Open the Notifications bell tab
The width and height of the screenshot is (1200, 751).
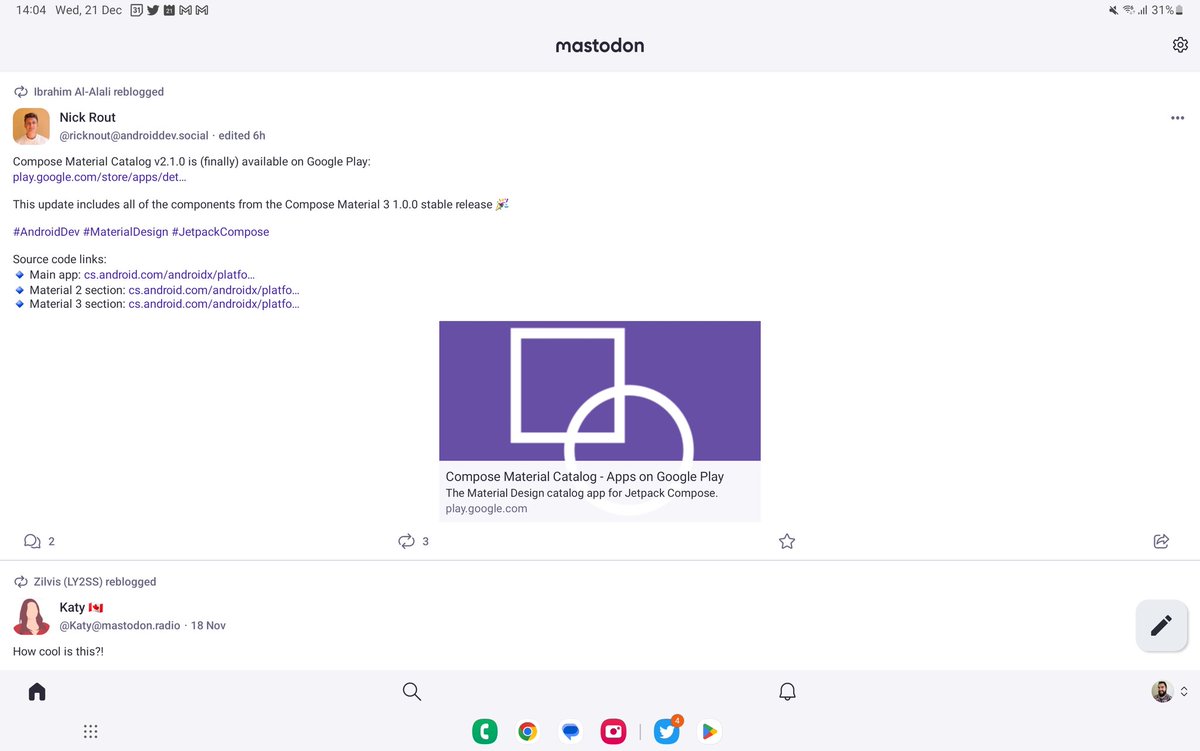787,691
